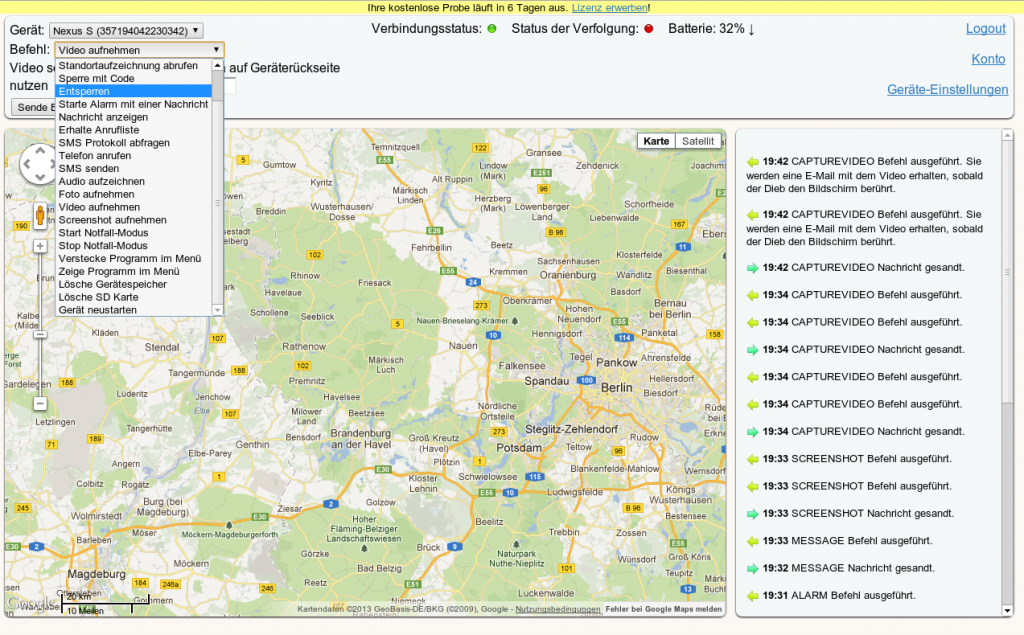The image size is (1024, 635).
Task: Click the map pan down arrow
Action: click(x=40, y=176)
